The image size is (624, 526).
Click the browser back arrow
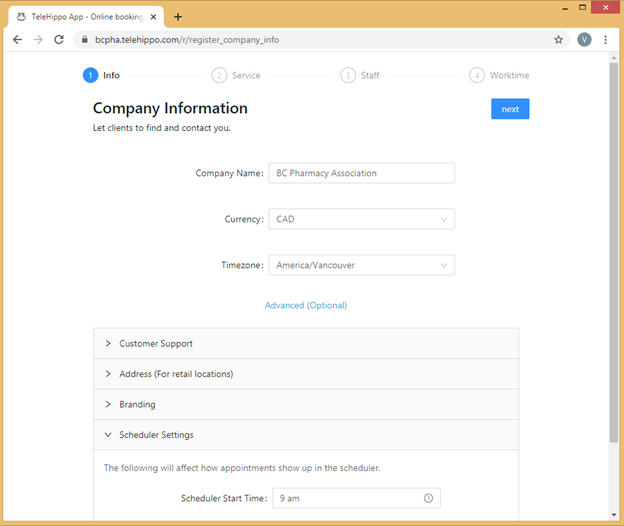[x=18, y=40]
